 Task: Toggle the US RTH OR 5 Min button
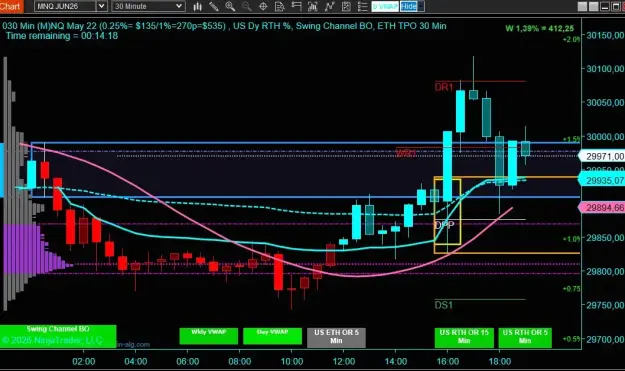[525, 337]
